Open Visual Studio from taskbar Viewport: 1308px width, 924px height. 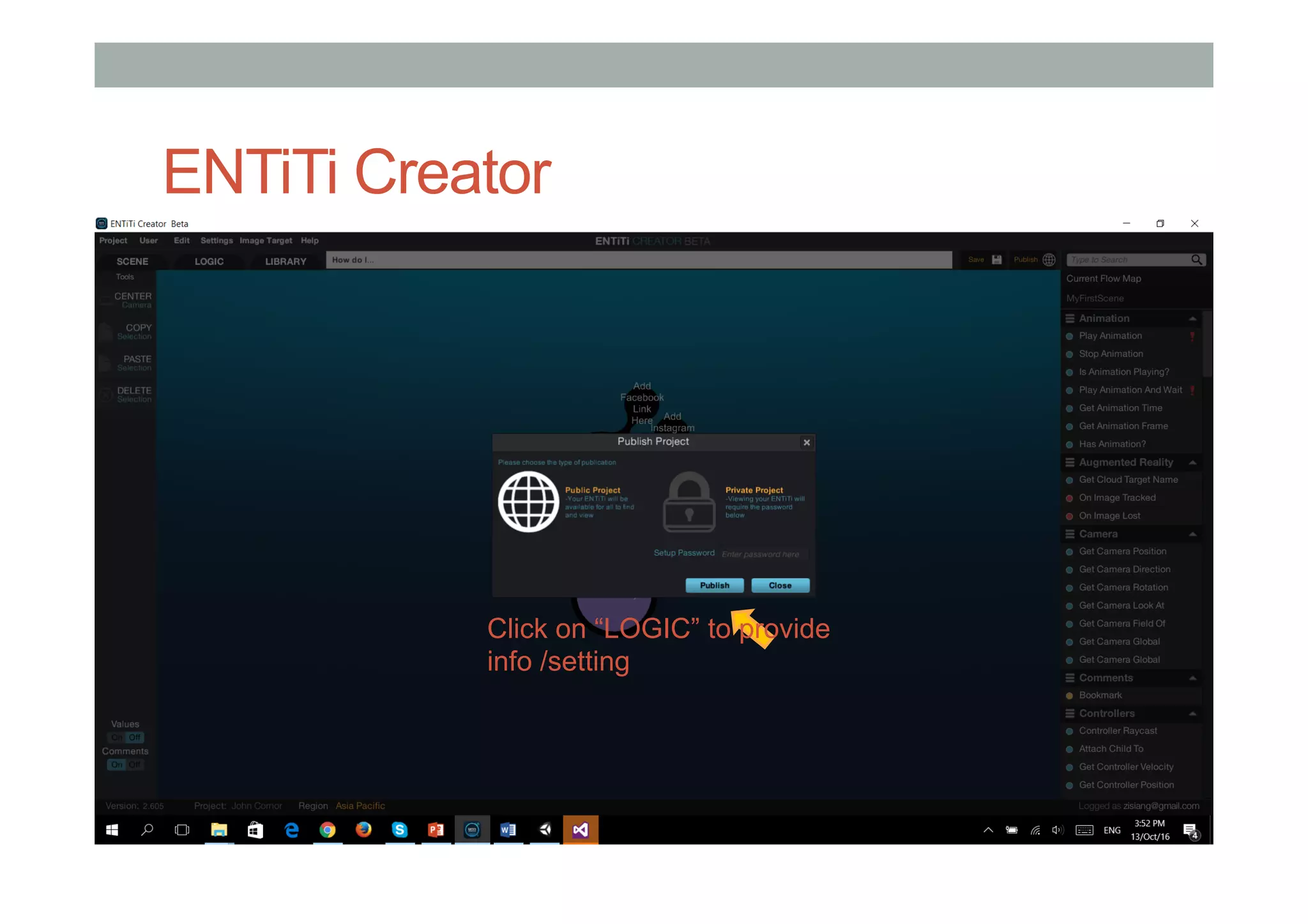581,829
